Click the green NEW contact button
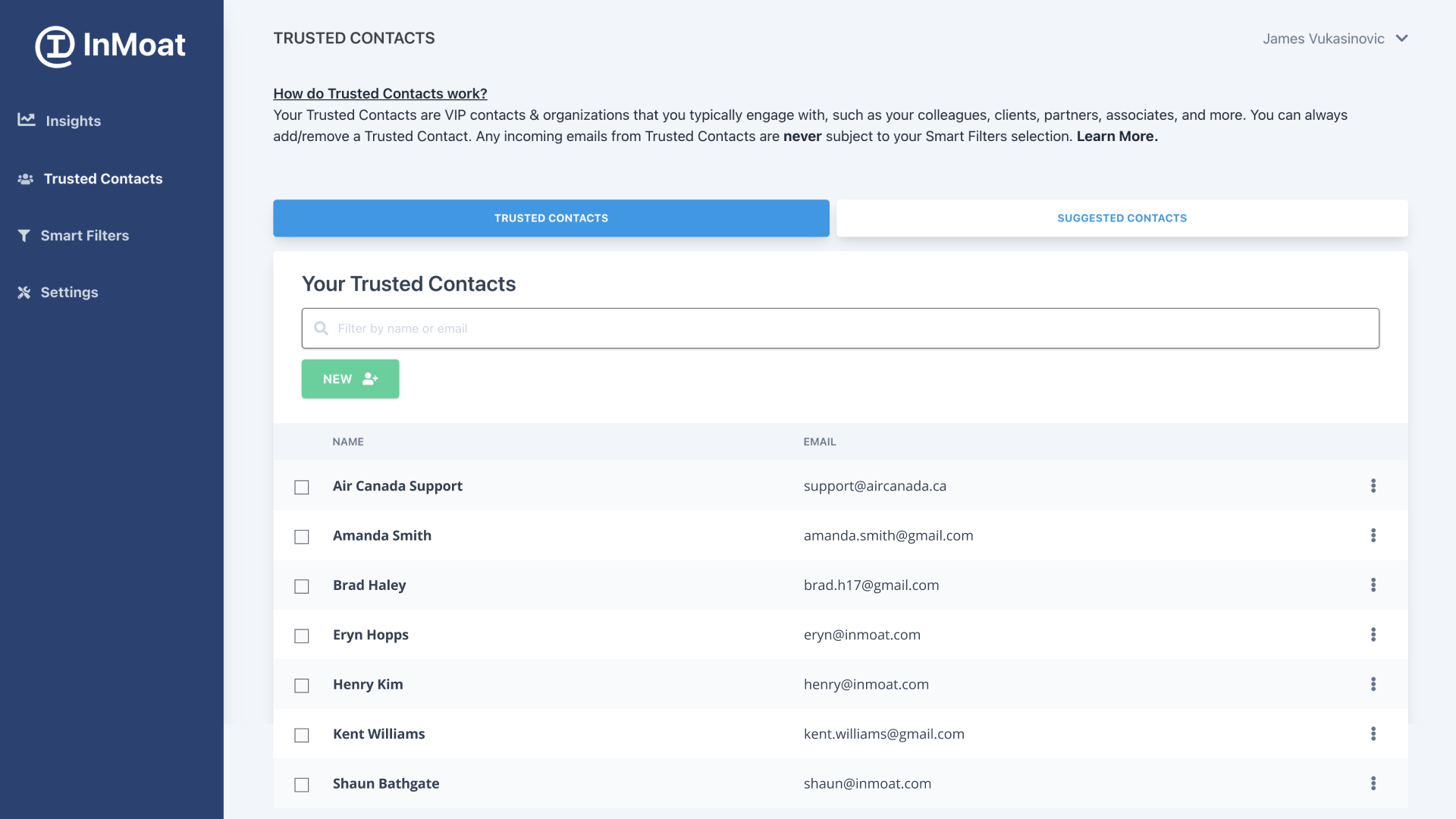 coord(350,379)
